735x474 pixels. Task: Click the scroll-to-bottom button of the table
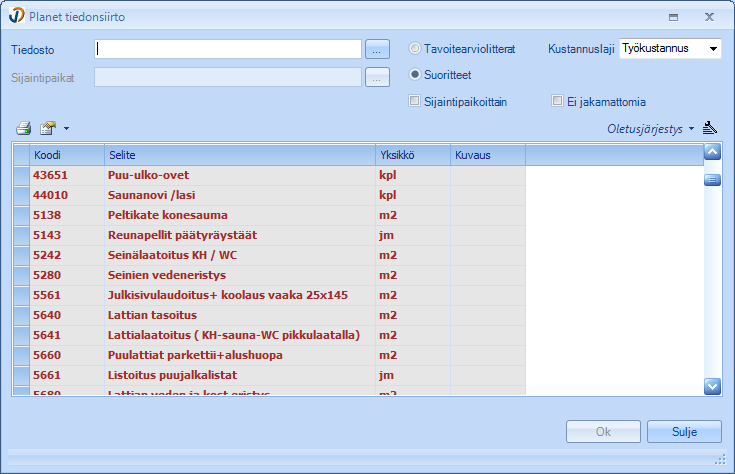[713, 385]
